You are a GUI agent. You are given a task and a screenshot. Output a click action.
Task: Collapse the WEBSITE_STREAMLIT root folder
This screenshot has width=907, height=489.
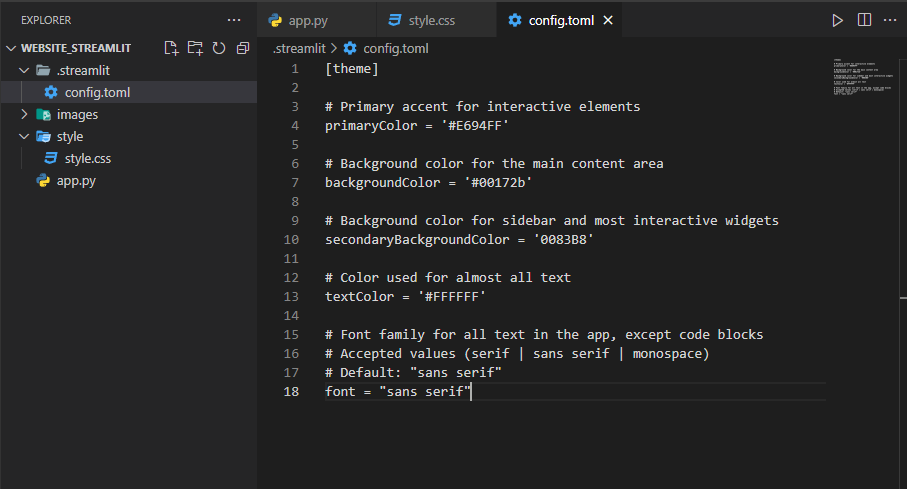click(12, 48)
